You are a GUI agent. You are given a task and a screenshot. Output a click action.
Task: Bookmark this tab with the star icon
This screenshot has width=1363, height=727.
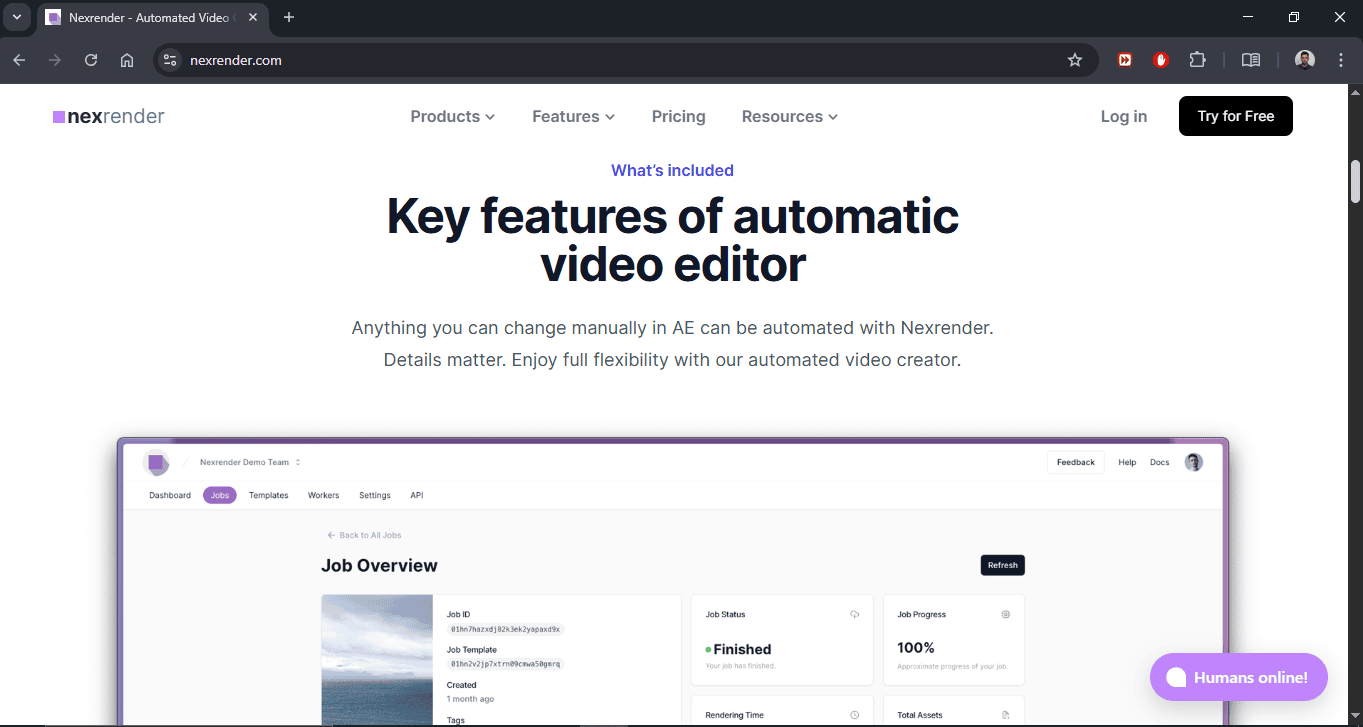click(x=1075, y=60)
